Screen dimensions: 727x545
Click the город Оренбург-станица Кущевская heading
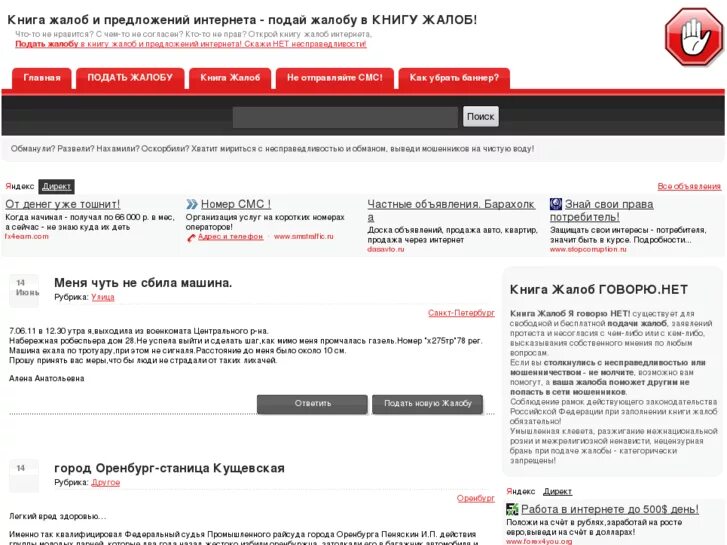(169, 468)
